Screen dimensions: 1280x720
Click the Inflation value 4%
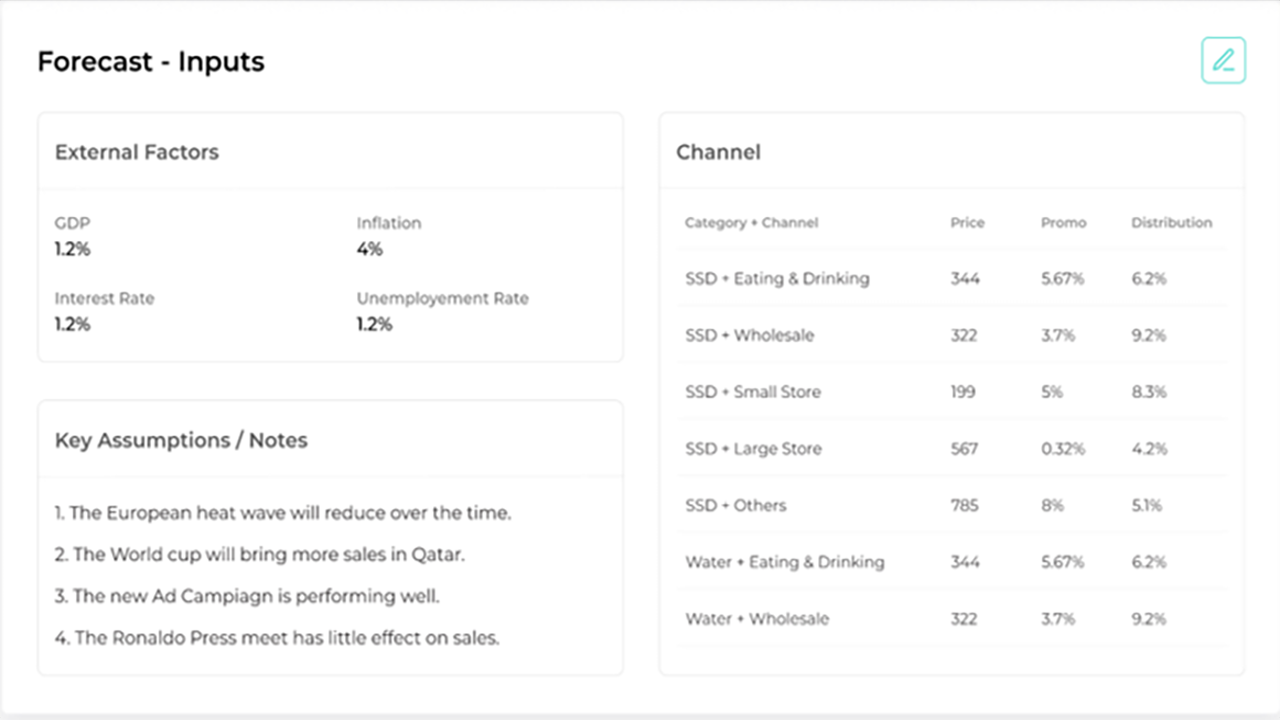pos(369,249)
